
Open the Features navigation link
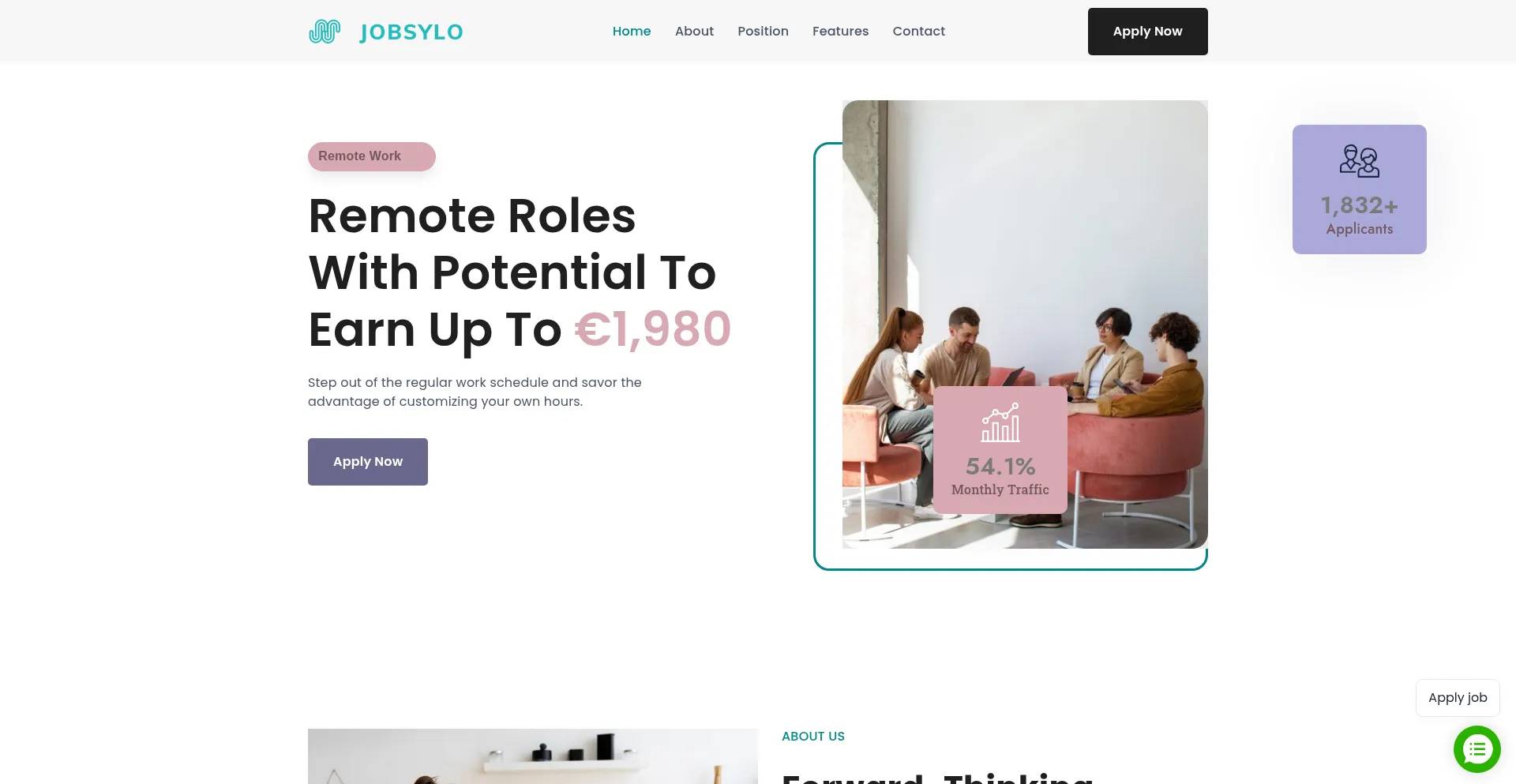(x=840, y=32)
